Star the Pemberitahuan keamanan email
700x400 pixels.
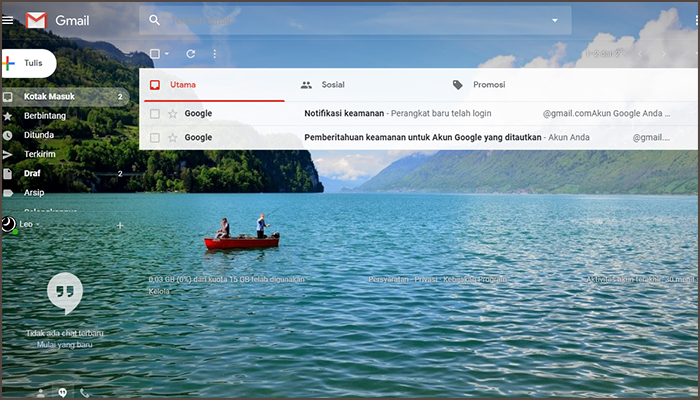pos(172,137)
